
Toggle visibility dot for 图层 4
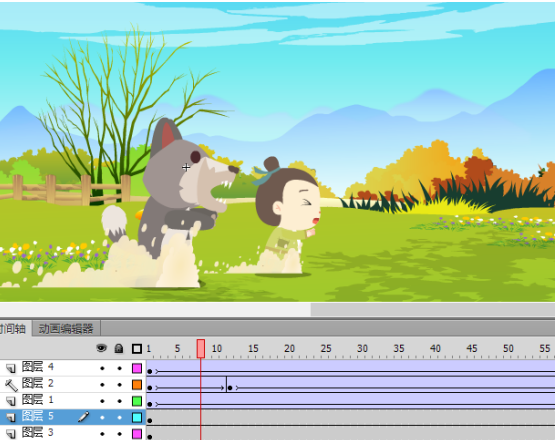[x=102, y=368]
